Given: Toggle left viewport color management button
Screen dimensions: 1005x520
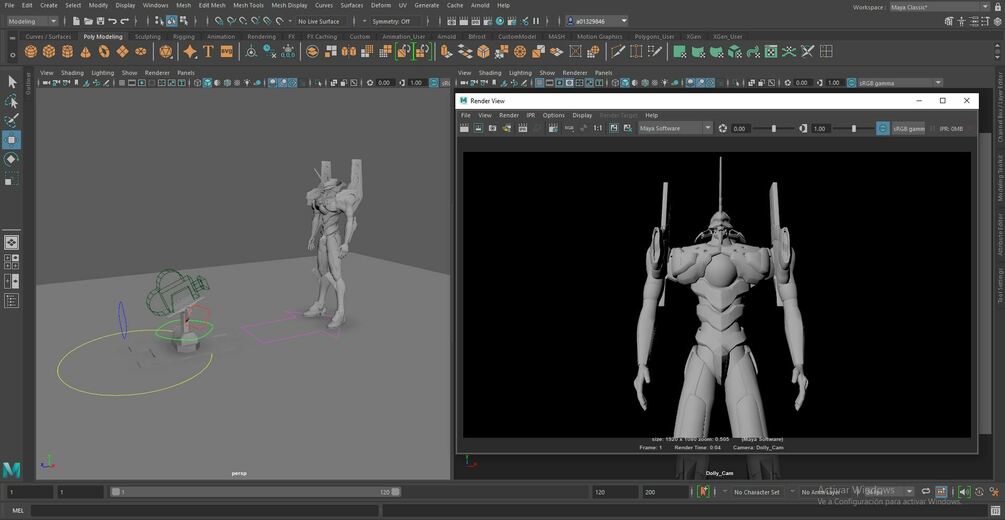Looking at the screenshot, I should (x=434, y=83).
